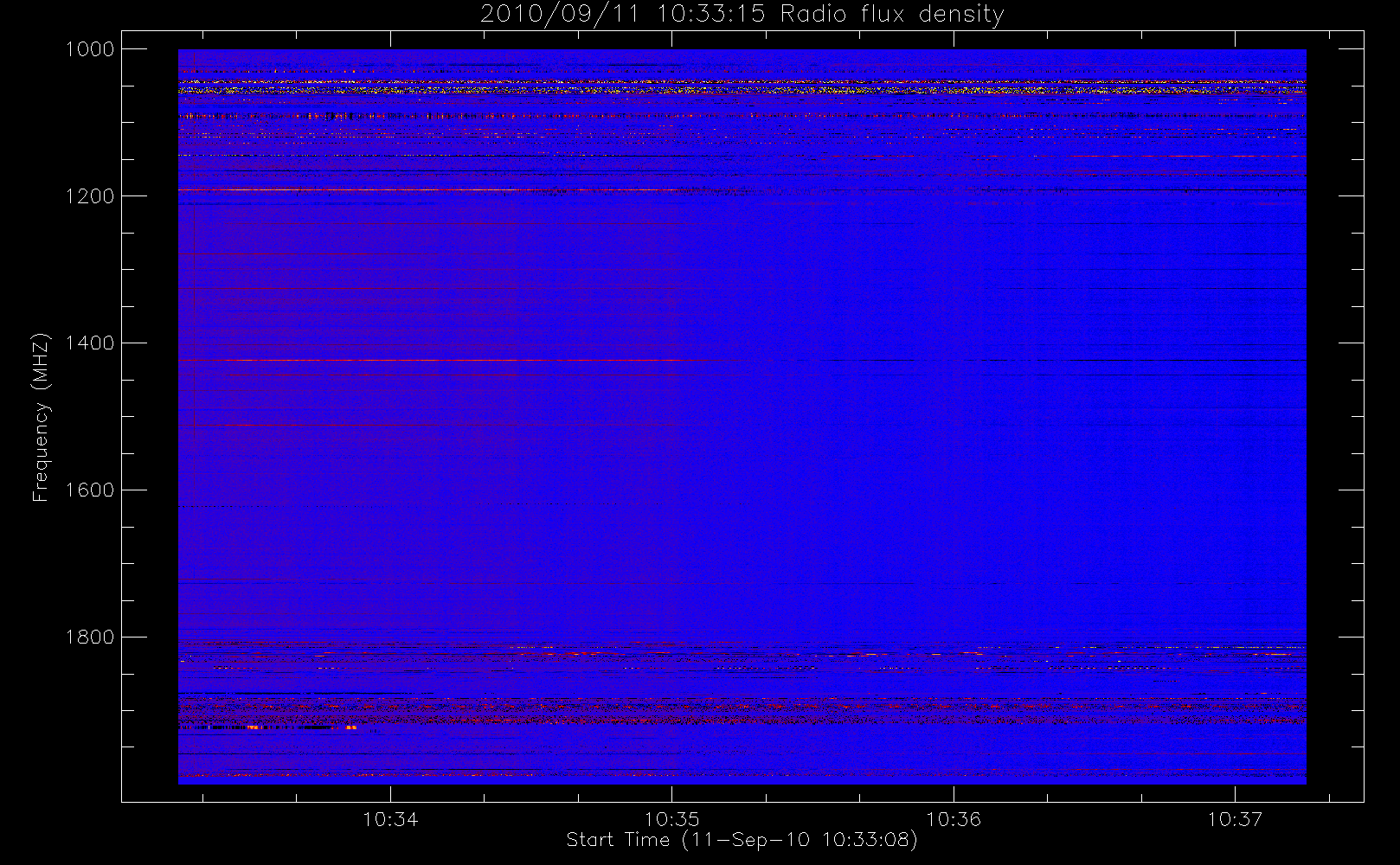The height and width of the screenshot is (865, 1400).
Task: Click the 10:34 time tick label
Action: pyautogui.click(x=390, y=819)
